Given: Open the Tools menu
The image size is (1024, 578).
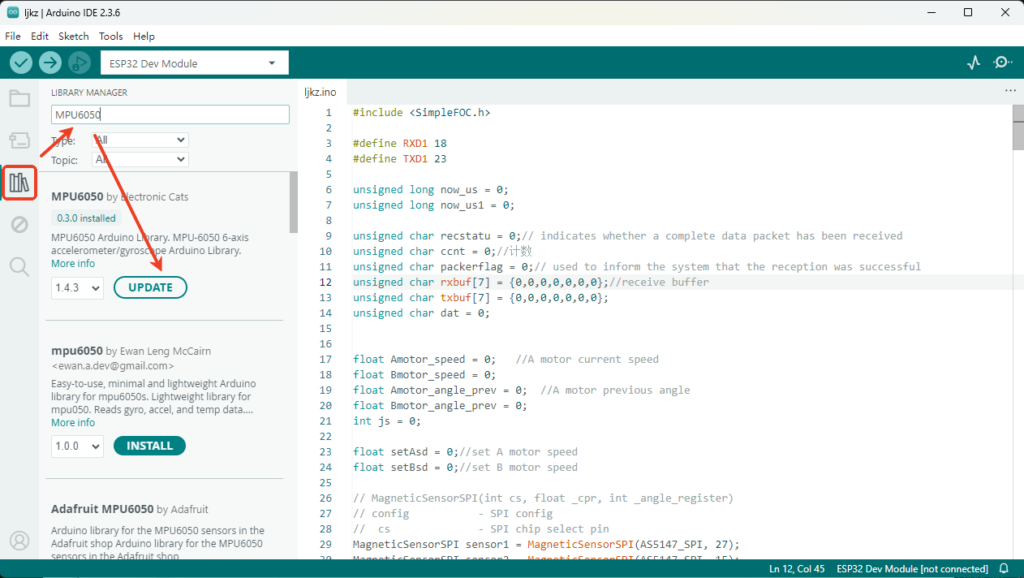Looking at the screenshot, I should 110,36.
